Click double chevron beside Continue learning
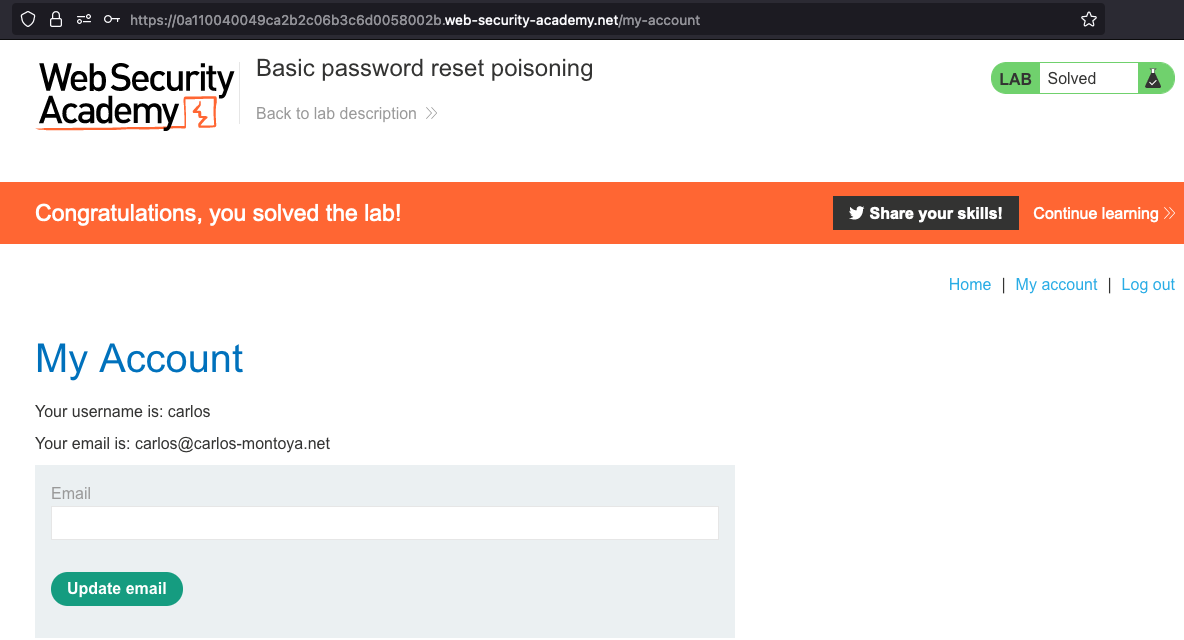Viewport: 1184px width, 640px height. click(1168, 213)
